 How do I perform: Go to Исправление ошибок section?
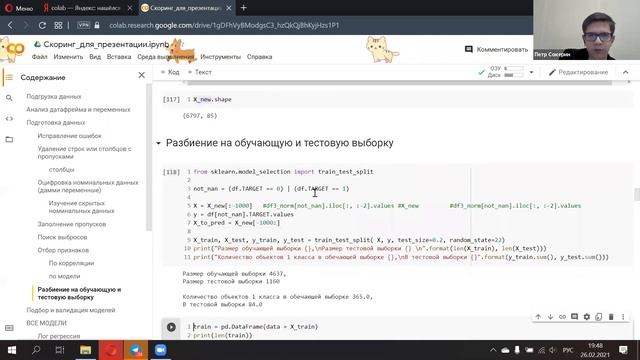tap(69, 136)
